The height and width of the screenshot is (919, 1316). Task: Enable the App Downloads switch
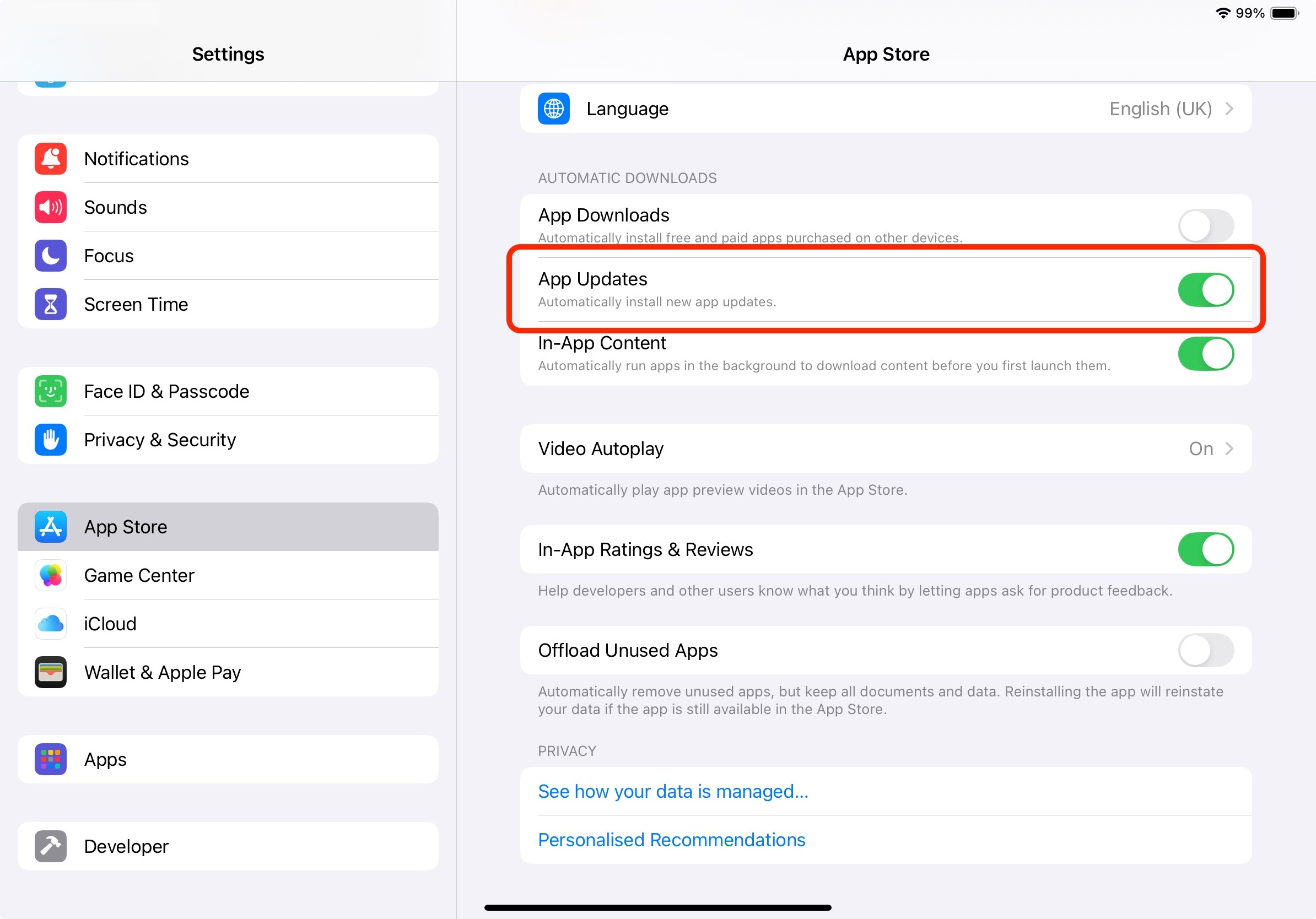click(x=1205, y=226)
